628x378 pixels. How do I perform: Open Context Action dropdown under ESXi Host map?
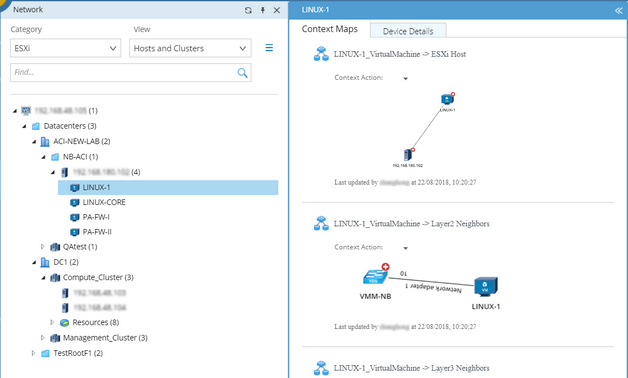tap(405, 78)
